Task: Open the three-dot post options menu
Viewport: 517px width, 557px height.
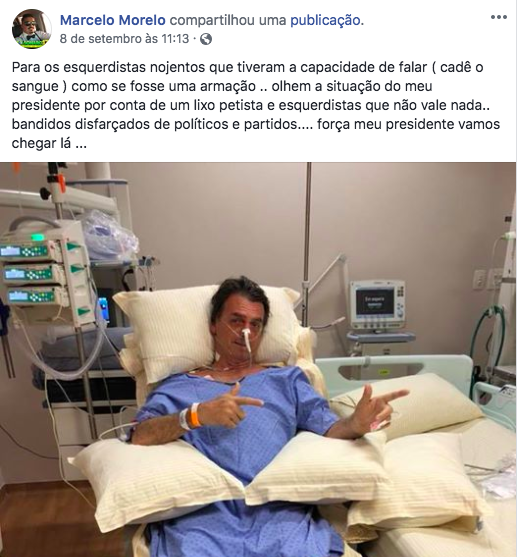Action: click(x=499, y=17)
